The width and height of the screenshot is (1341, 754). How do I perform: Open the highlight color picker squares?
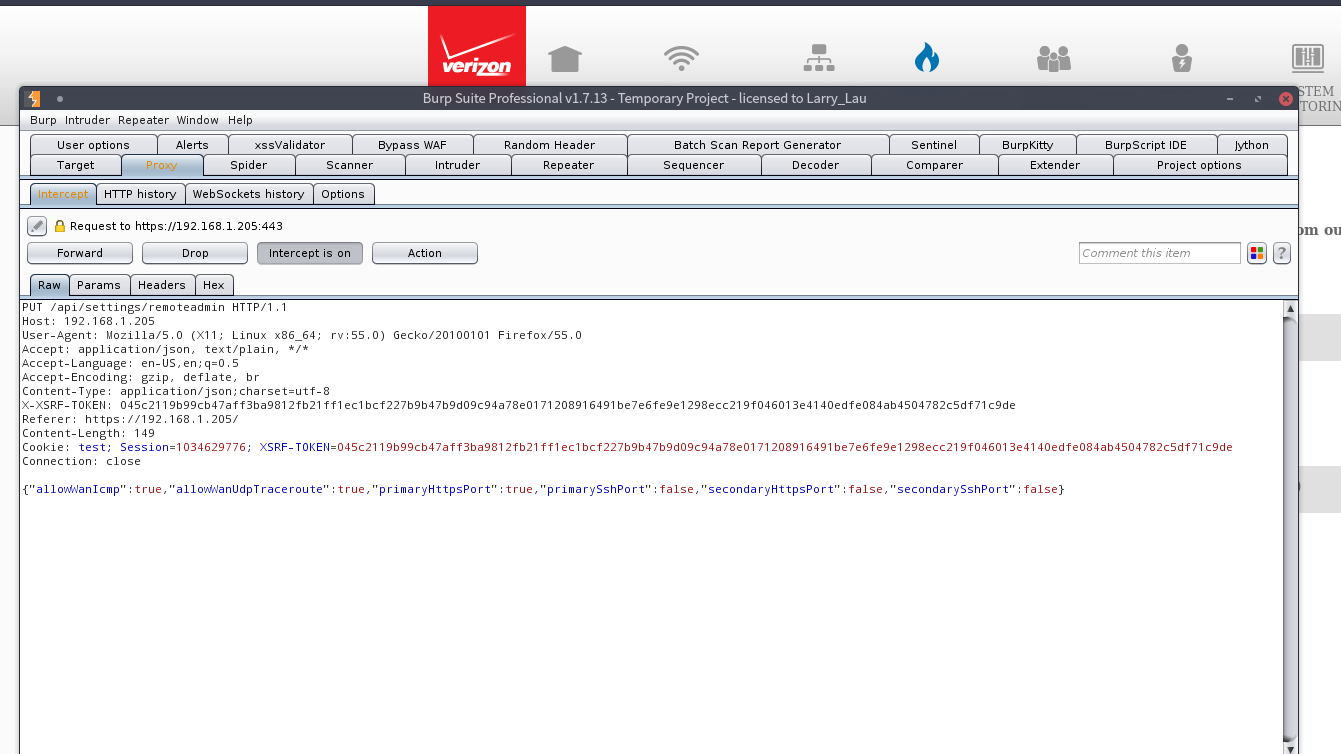pyautogui.click(x=1257, y=253)
